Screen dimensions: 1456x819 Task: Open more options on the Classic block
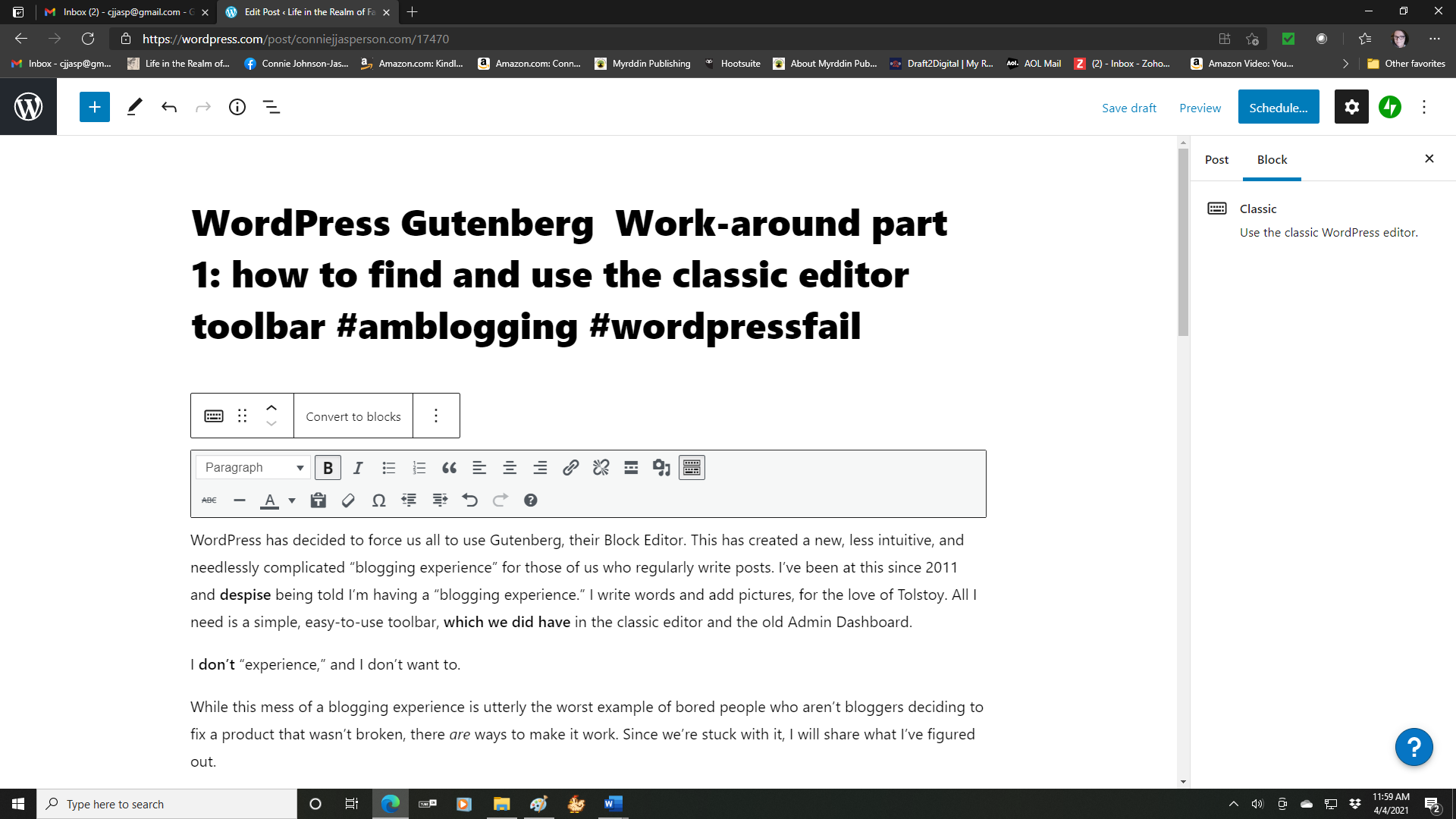(436, 416)
